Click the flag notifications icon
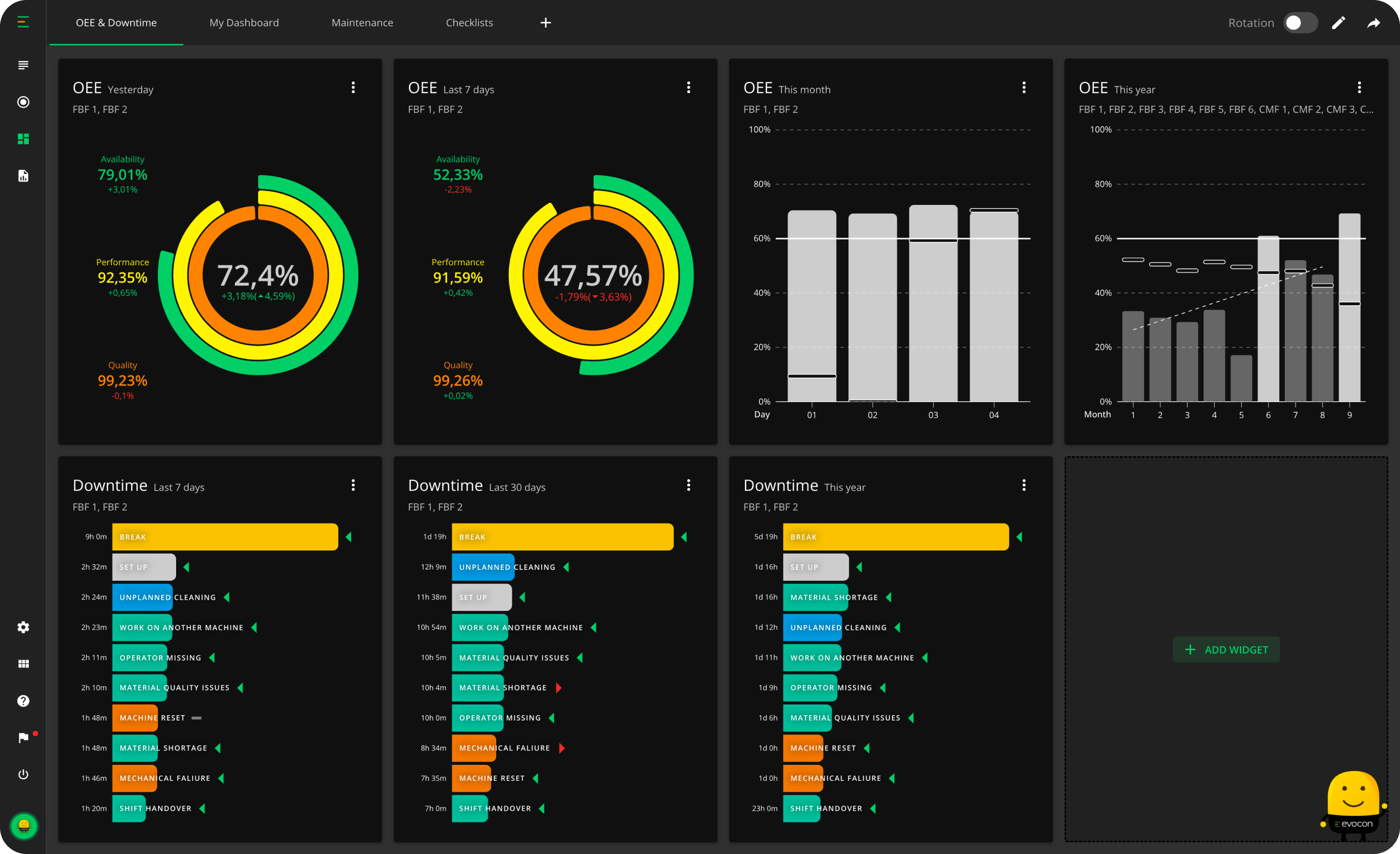This screenshot has width=1400, height=854. 23,738
